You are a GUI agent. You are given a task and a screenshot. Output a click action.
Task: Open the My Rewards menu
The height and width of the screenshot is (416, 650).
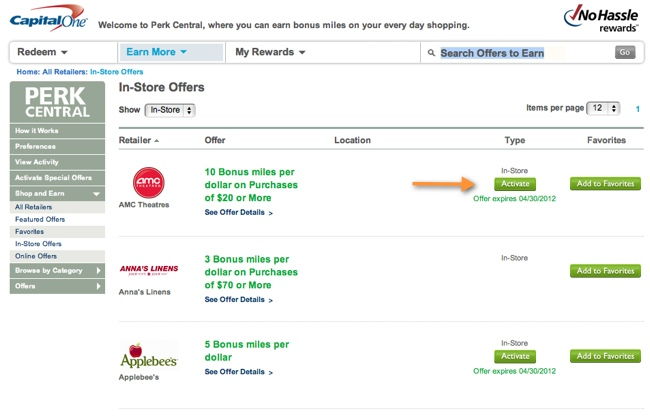click(270, 52)
